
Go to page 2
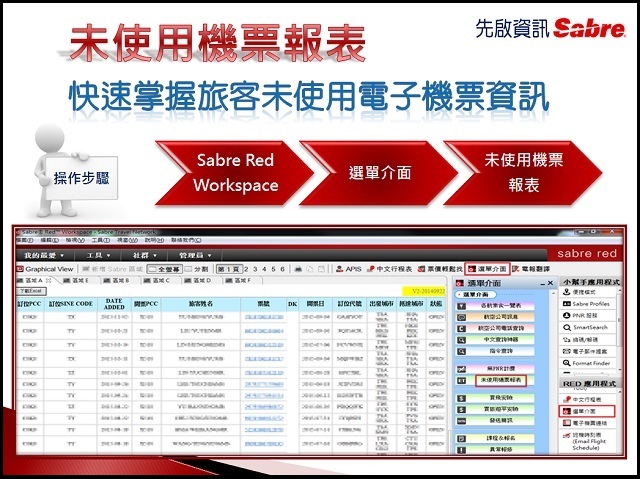tap(246, 269)
